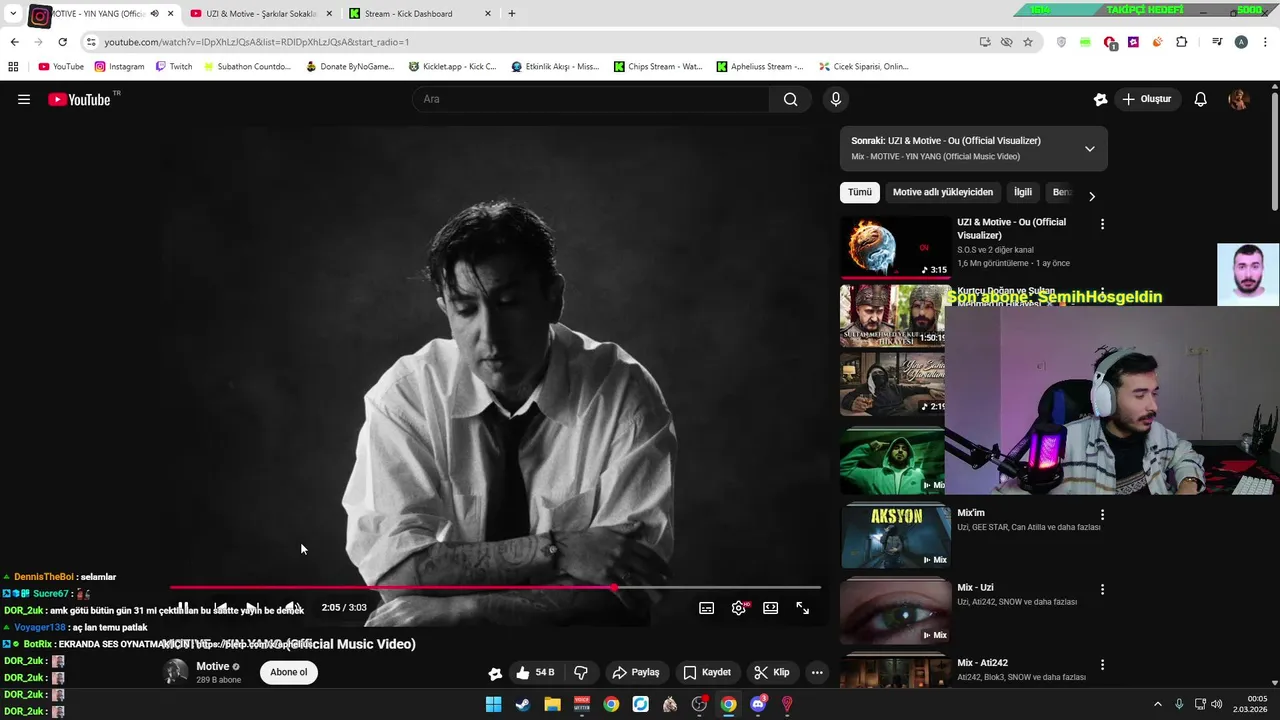Open the Instagram bookmark
The width and height of the screenshot is (1280, 720).
click(x=119, y=67)
